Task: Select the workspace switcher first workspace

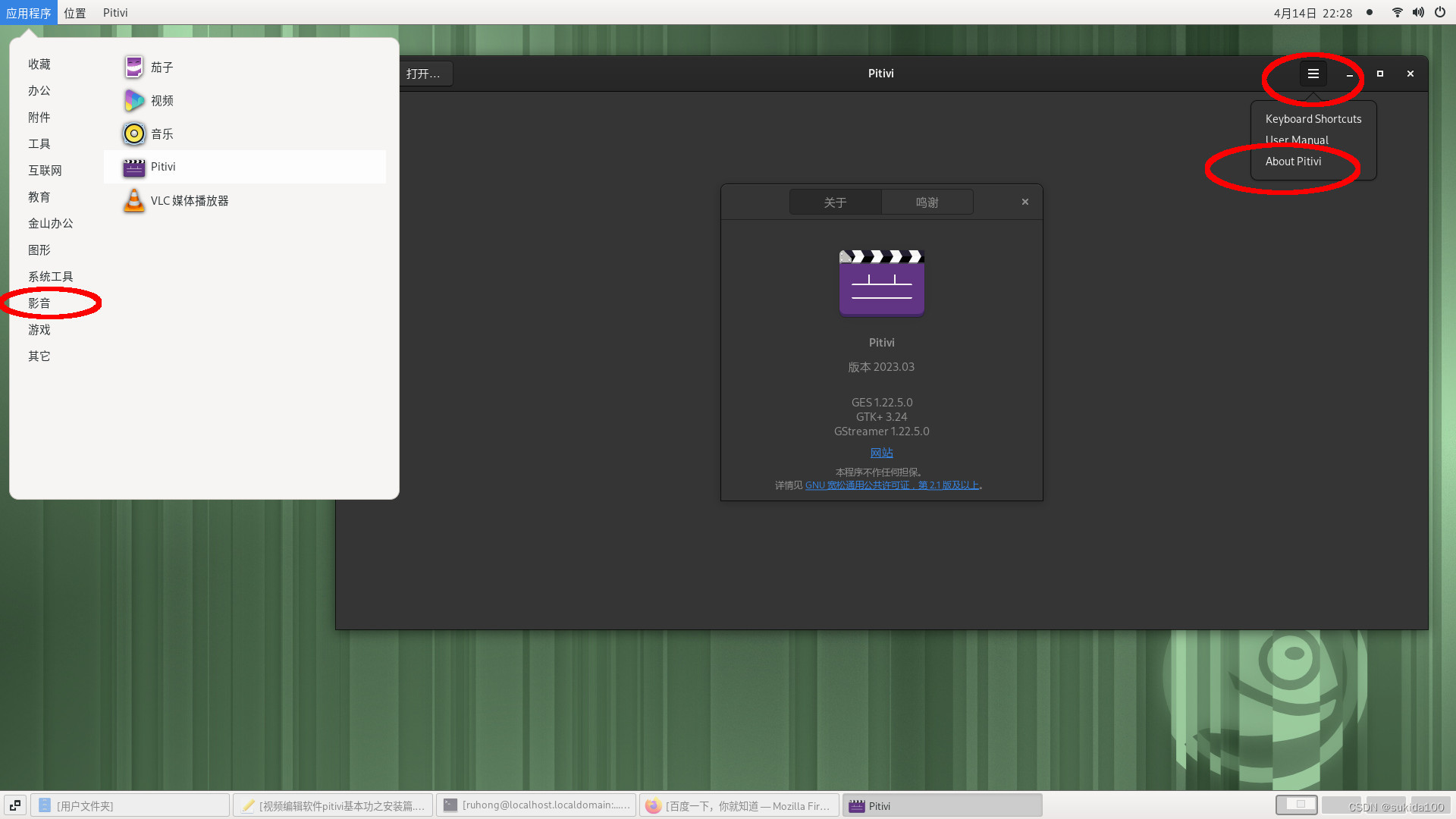Action: tap(1297, 805)
